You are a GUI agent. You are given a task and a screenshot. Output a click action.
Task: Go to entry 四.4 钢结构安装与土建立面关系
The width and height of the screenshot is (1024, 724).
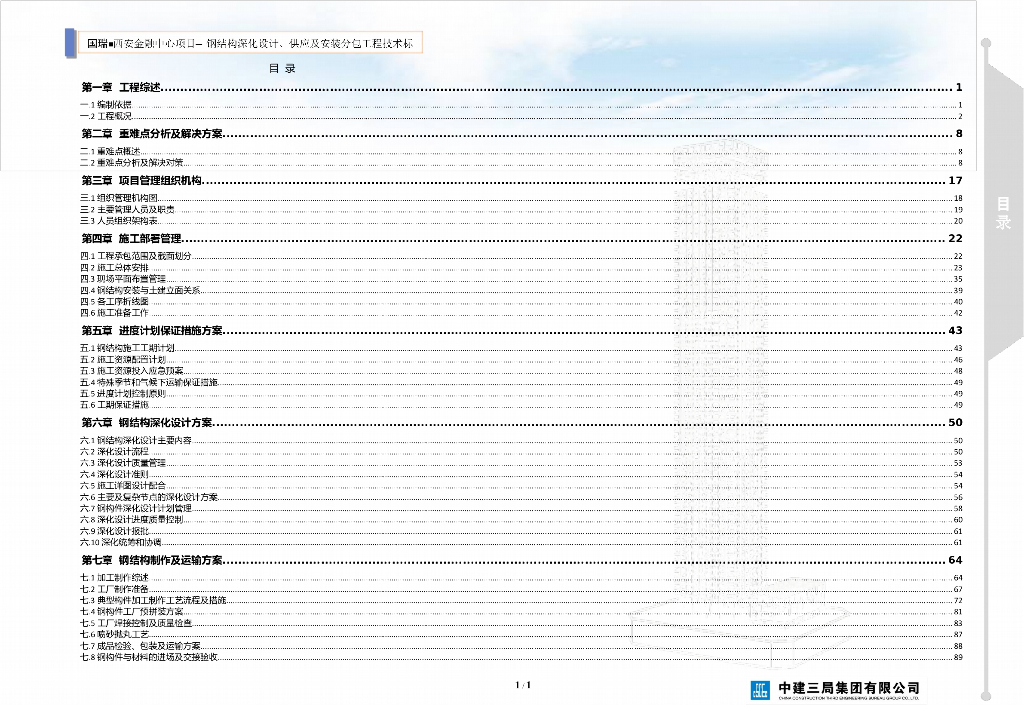521,291
